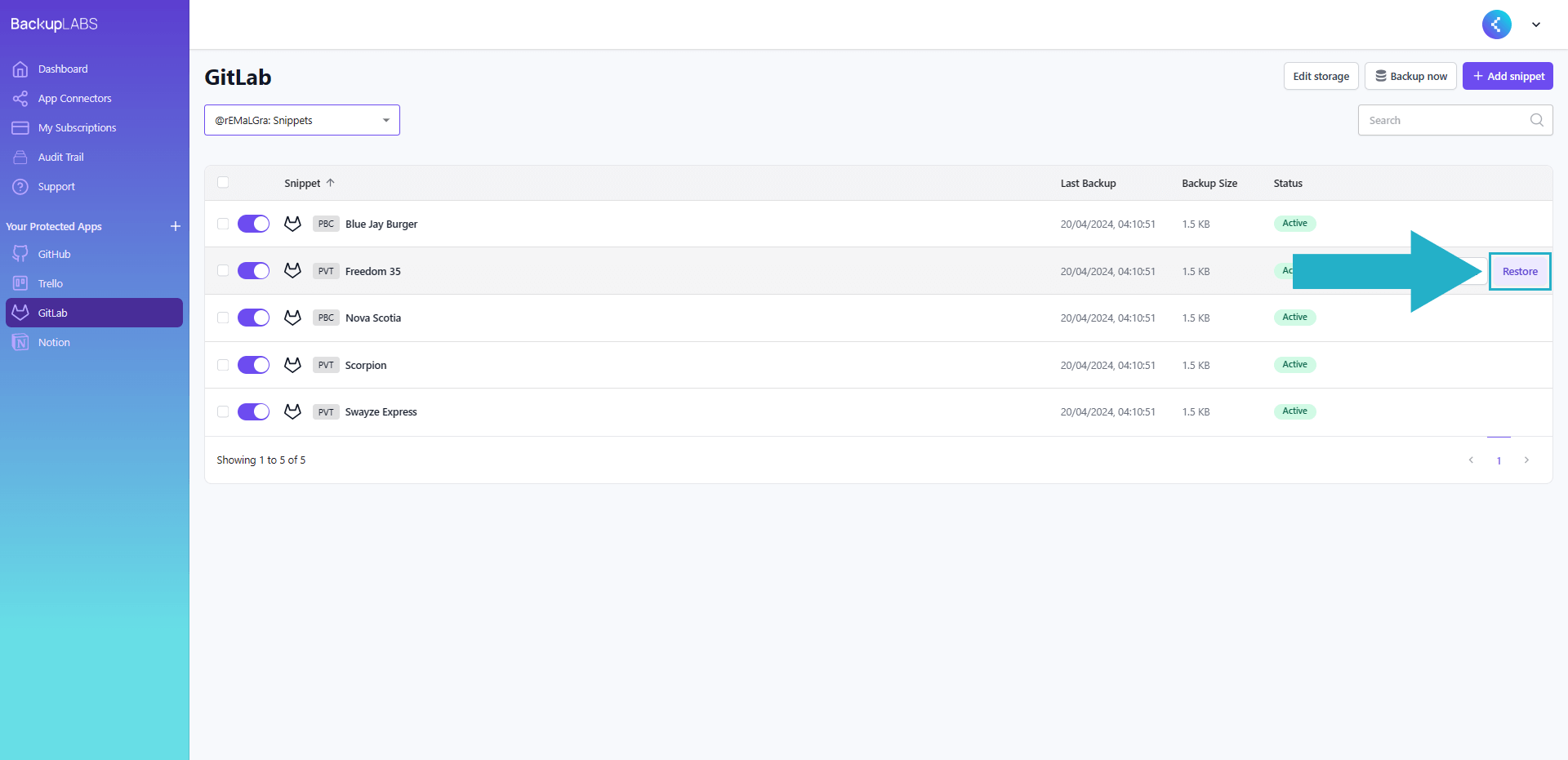Click the Backup Size column header

(x=1209, y=184)
